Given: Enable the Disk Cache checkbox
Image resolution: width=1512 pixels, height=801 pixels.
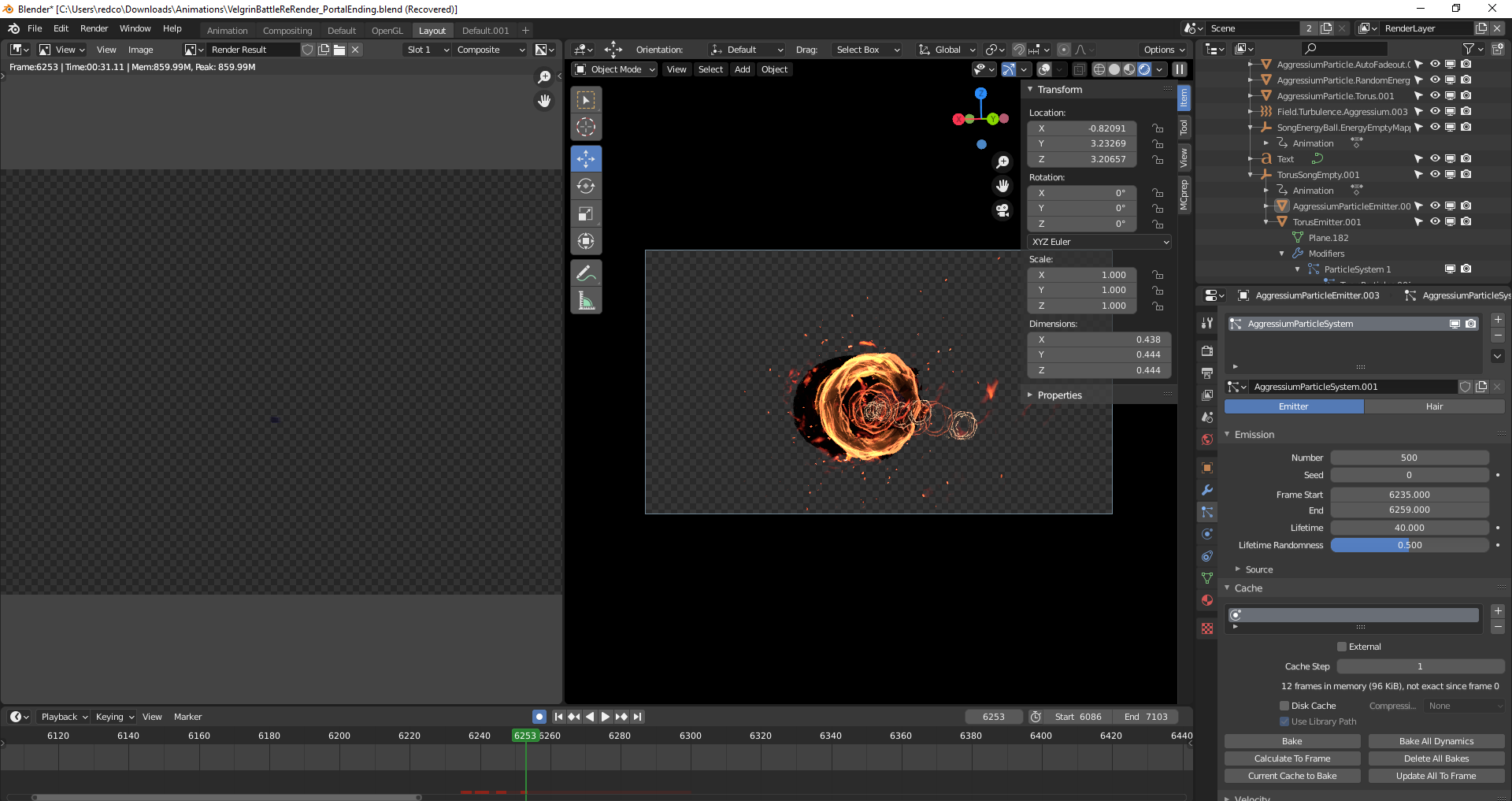Looking at the screenshot, I should tap(1284, 706).
